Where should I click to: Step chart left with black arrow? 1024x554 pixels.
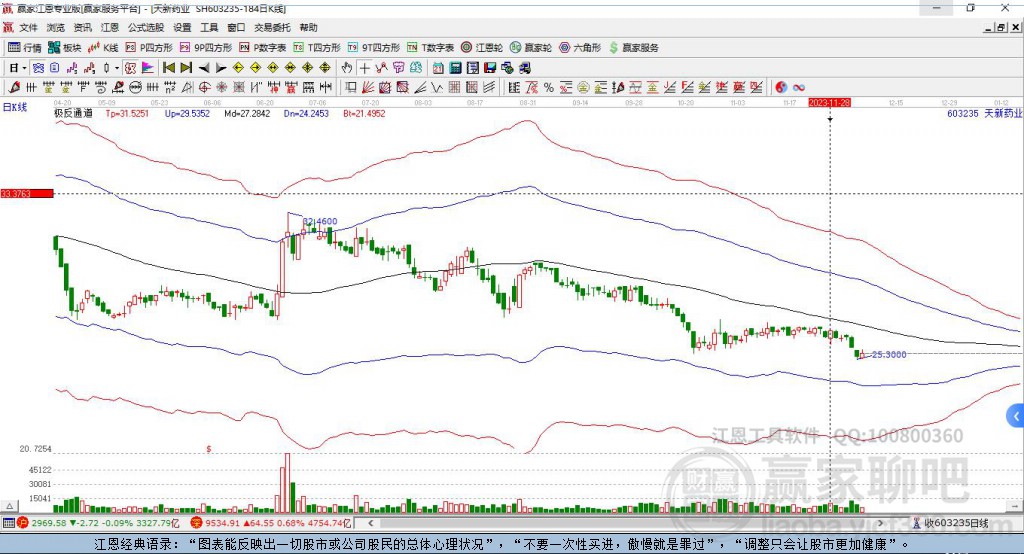(x=204, y=68)
